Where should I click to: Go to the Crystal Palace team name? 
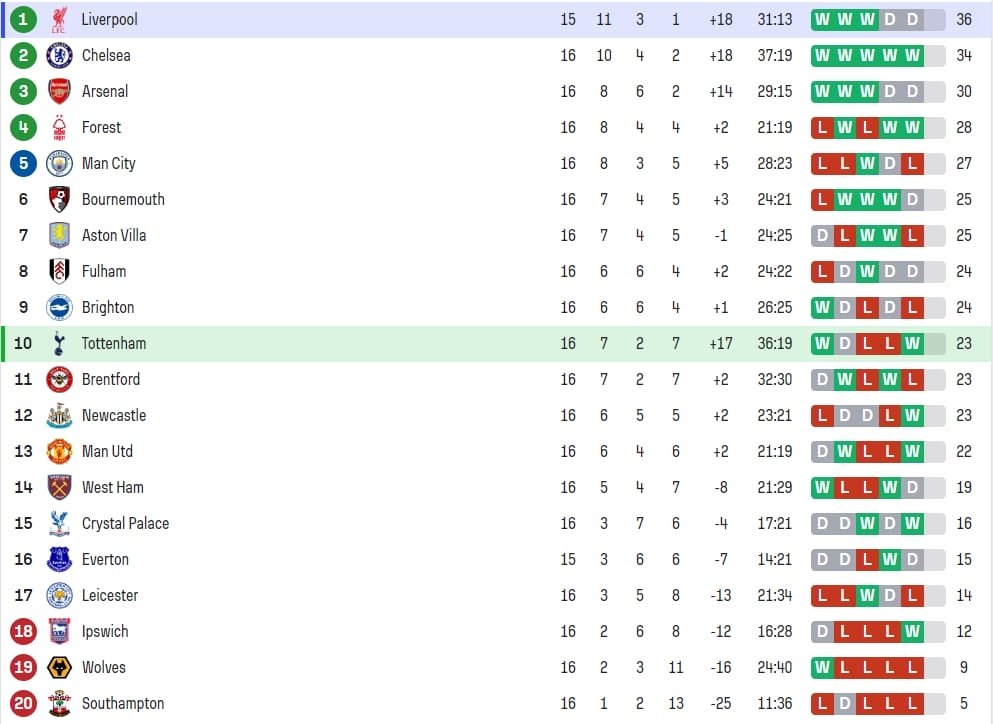[x=125, y=523]
